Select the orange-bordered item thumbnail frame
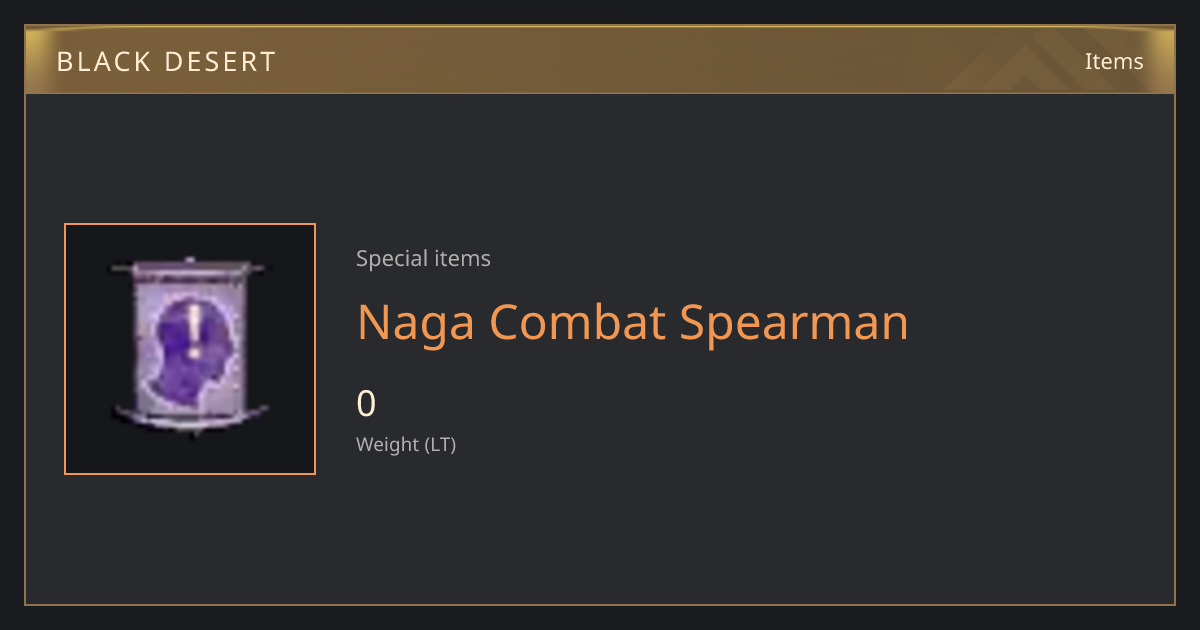 tap(190, 349)
